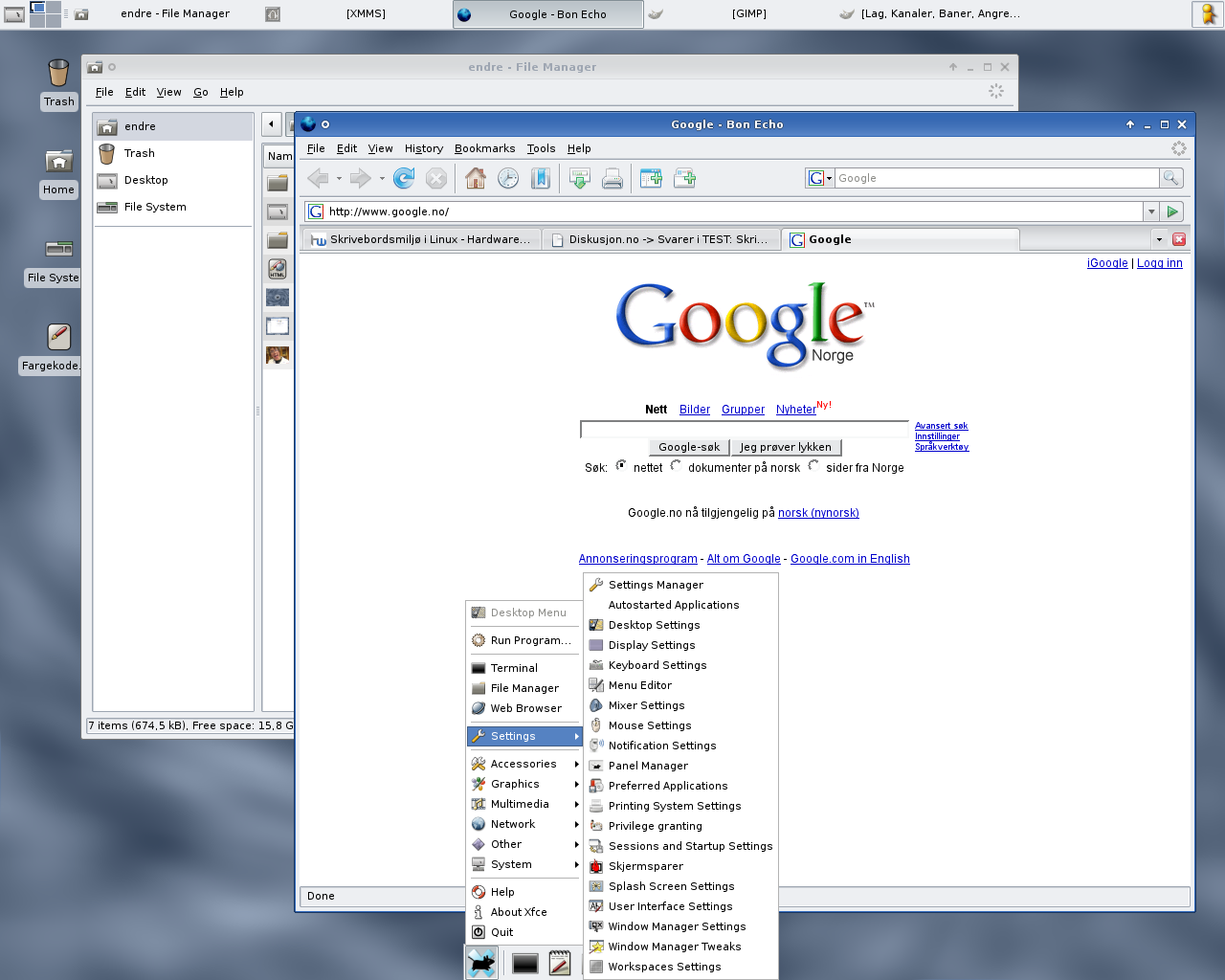The image size is (1225, 980).
Task: Follow the Bilder link
Action: (695, 410)
